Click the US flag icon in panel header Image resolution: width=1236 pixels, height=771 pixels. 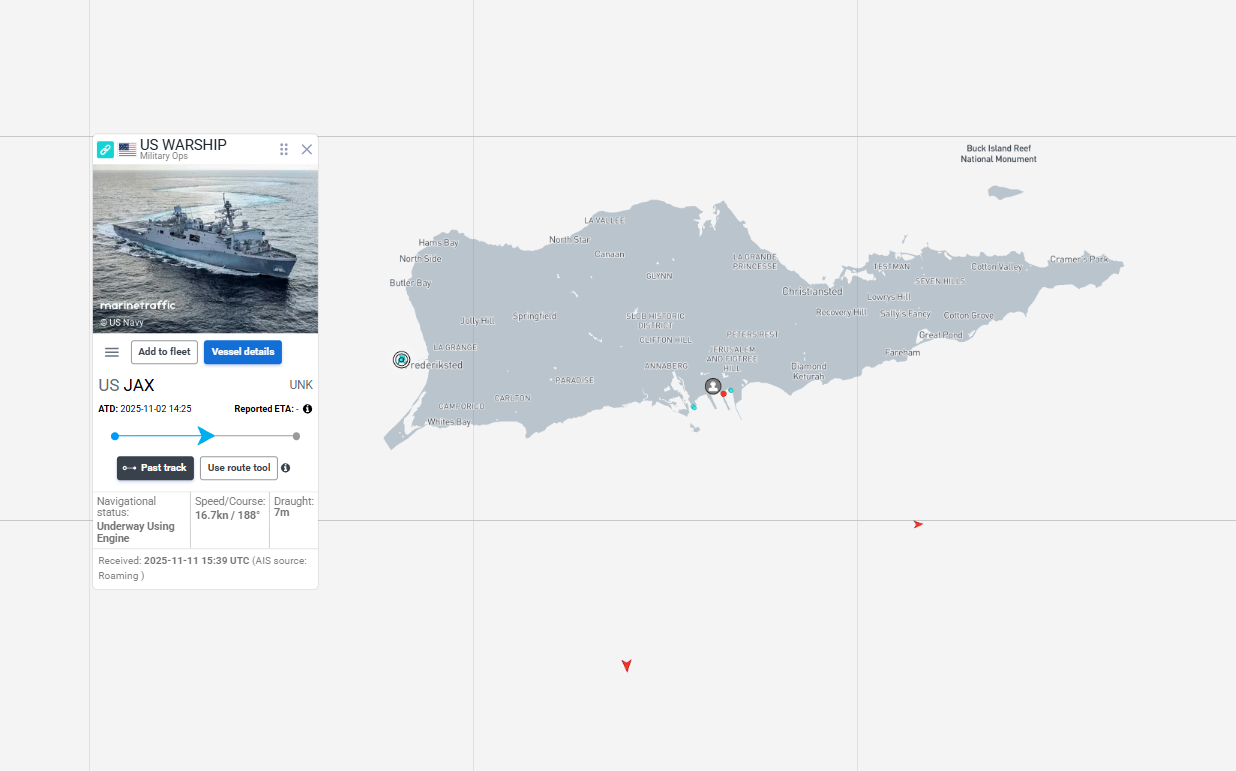[127, 149]
